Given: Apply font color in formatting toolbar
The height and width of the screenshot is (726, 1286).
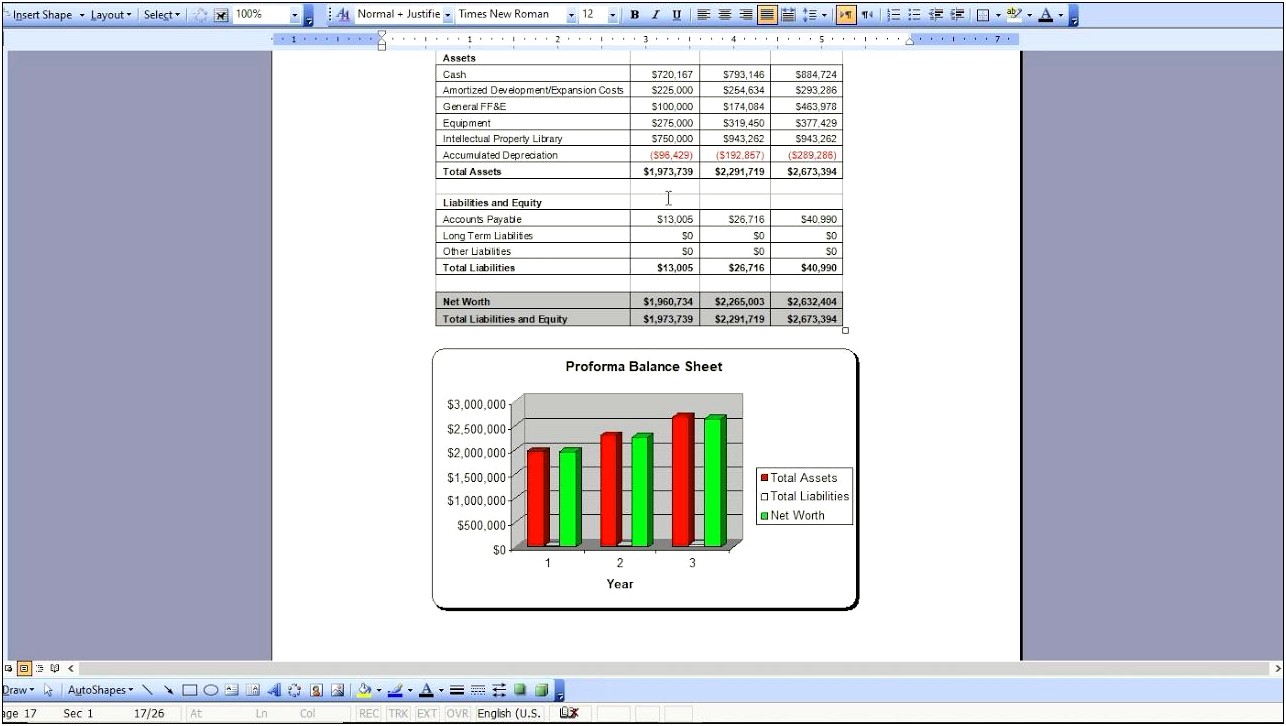Looking at the screenshot, I should coord(1046,15).
